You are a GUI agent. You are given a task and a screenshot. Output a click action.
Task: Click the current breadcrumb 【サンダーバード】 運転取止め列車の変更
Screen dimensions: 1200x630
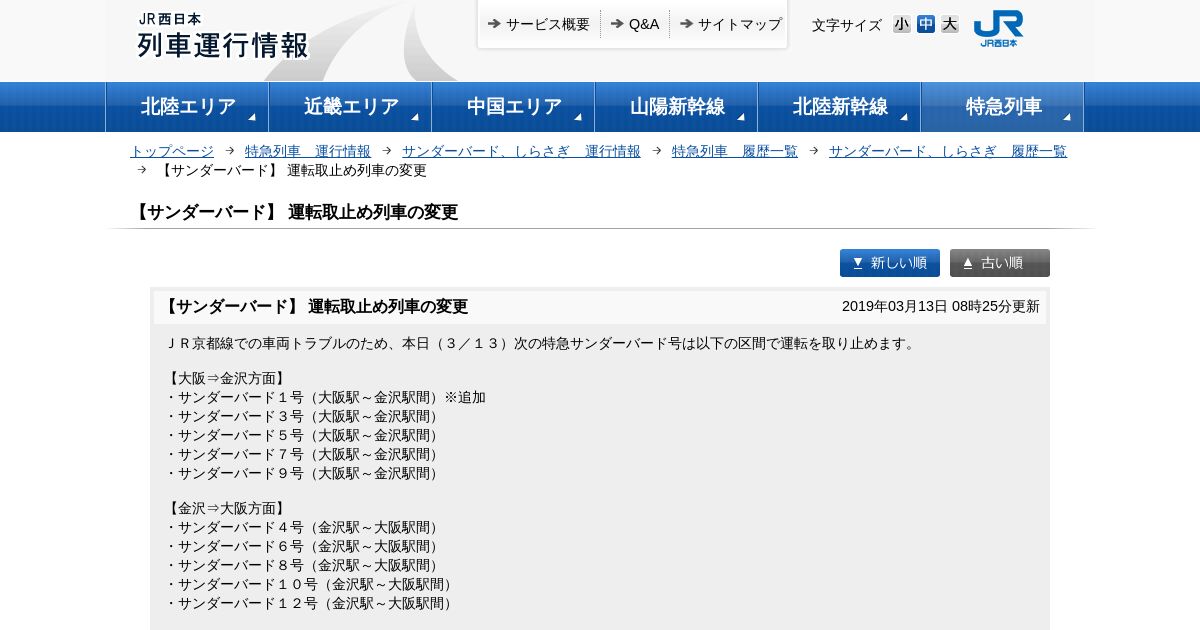click(x=291, y=170)
